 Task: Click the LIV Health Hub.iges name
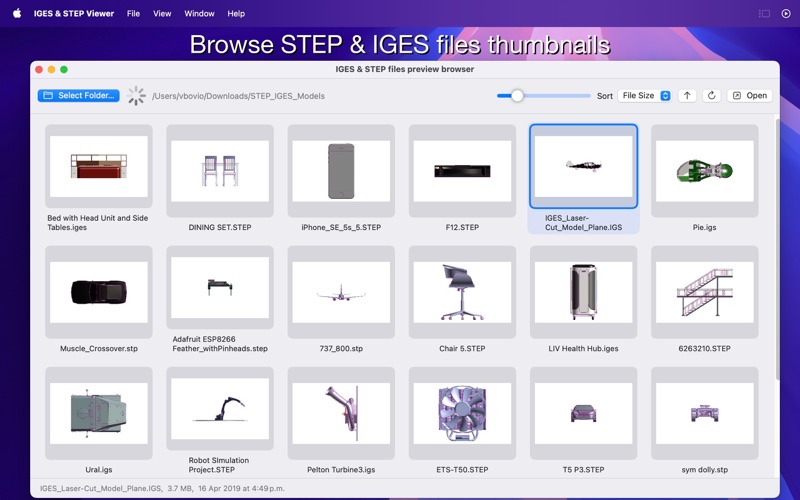[x=584, y=348]
